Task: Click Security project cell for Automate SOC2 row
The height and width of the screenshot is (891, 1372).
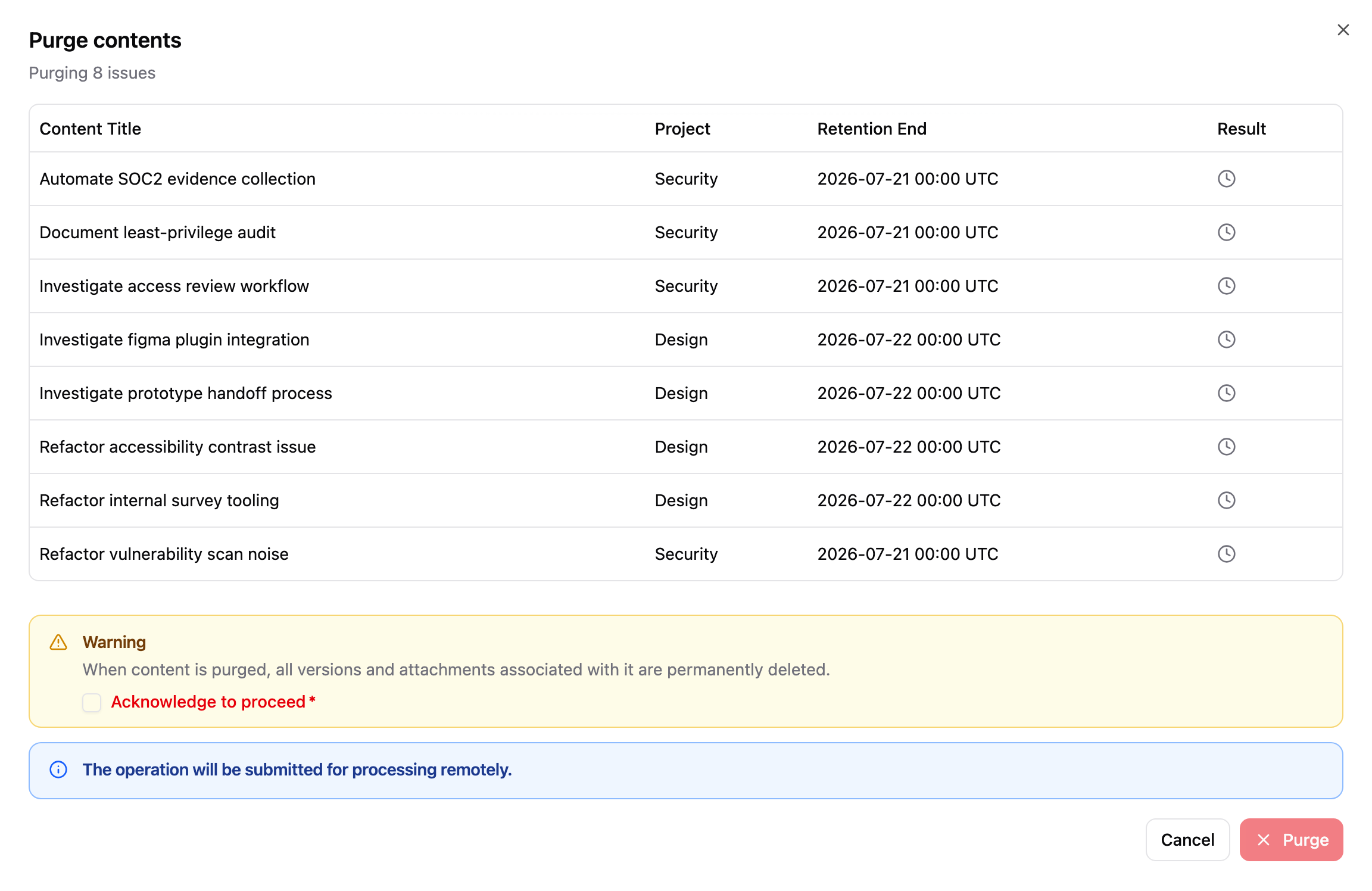Action: [x=686, y=179]
